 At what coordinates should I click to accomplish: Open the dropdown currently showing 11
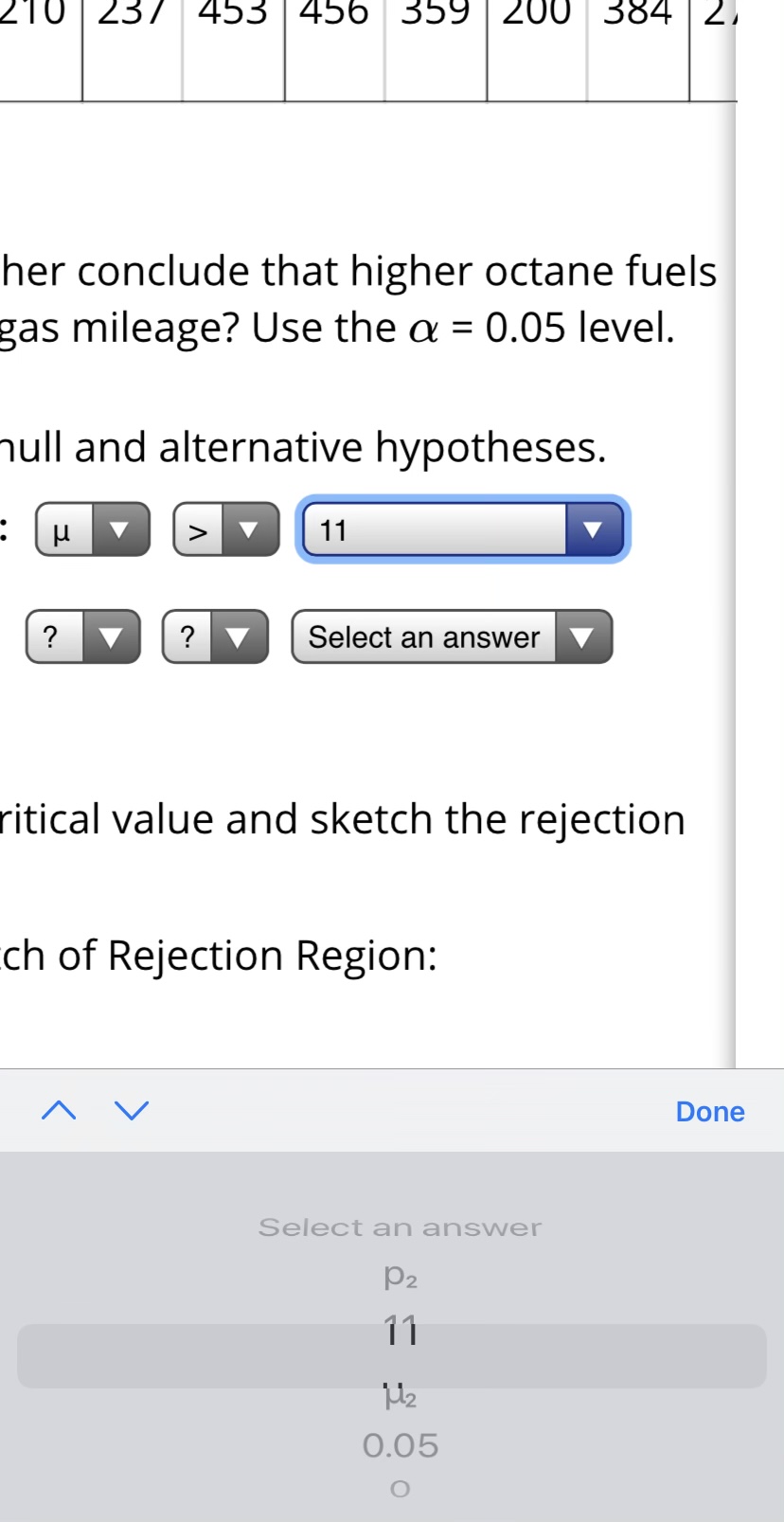[461, 529]
